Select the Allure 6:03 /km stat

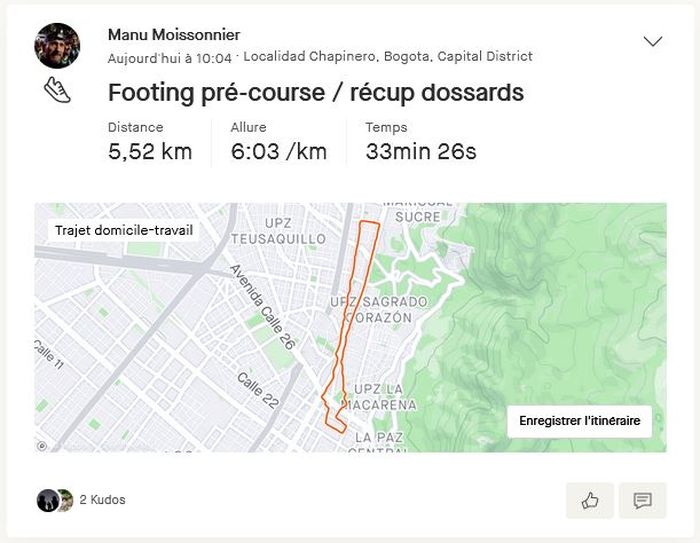(278, 142)
